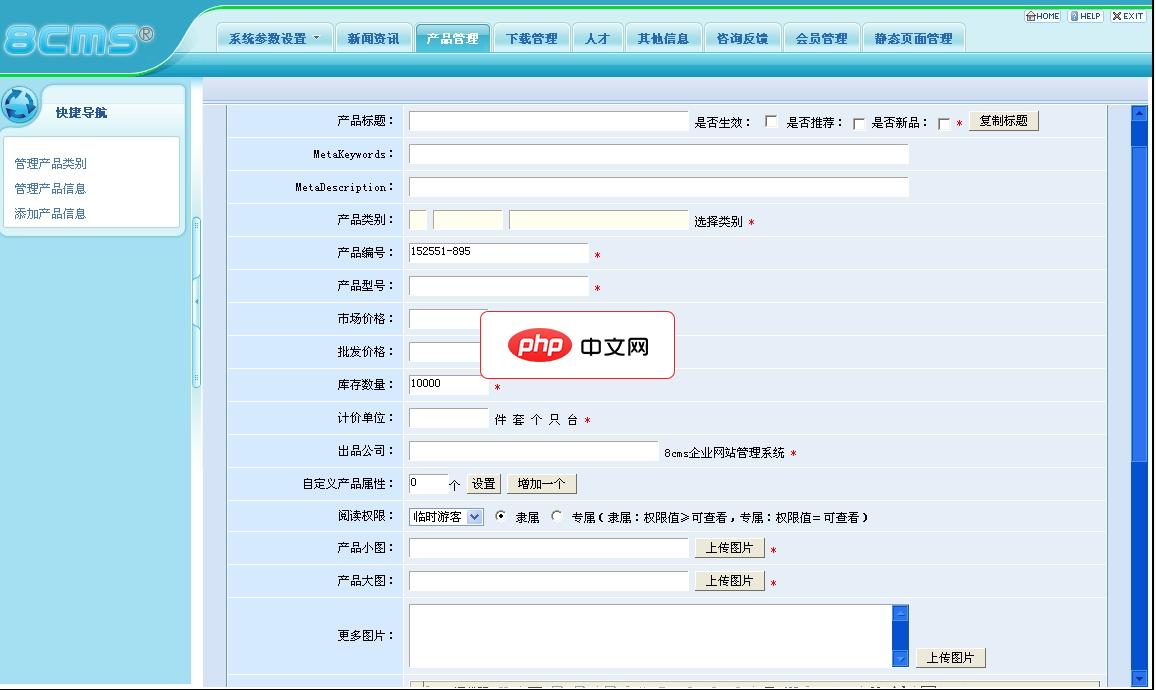Screen dimensions: 1156x690
Task: Collapse the sidebar using the splitter handle
Action: 196,302
